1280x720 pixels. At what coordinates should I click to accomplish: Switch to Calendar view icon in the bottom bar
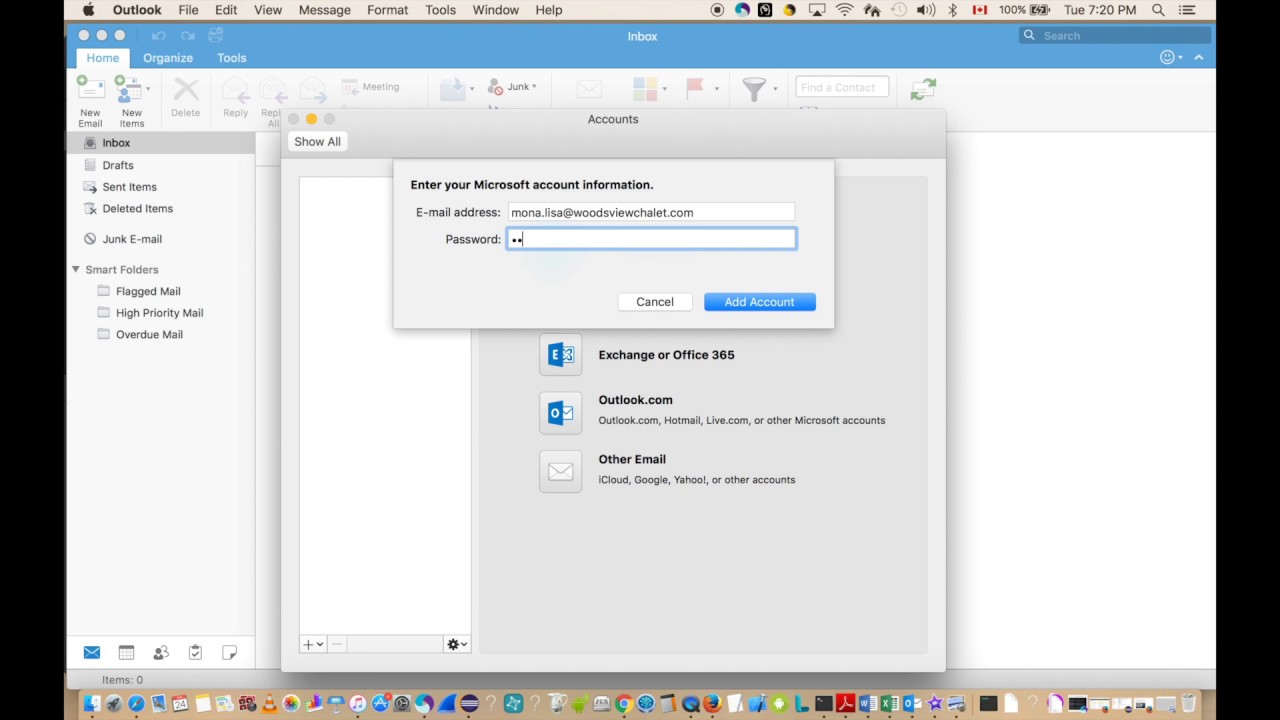tap(126, 652)
